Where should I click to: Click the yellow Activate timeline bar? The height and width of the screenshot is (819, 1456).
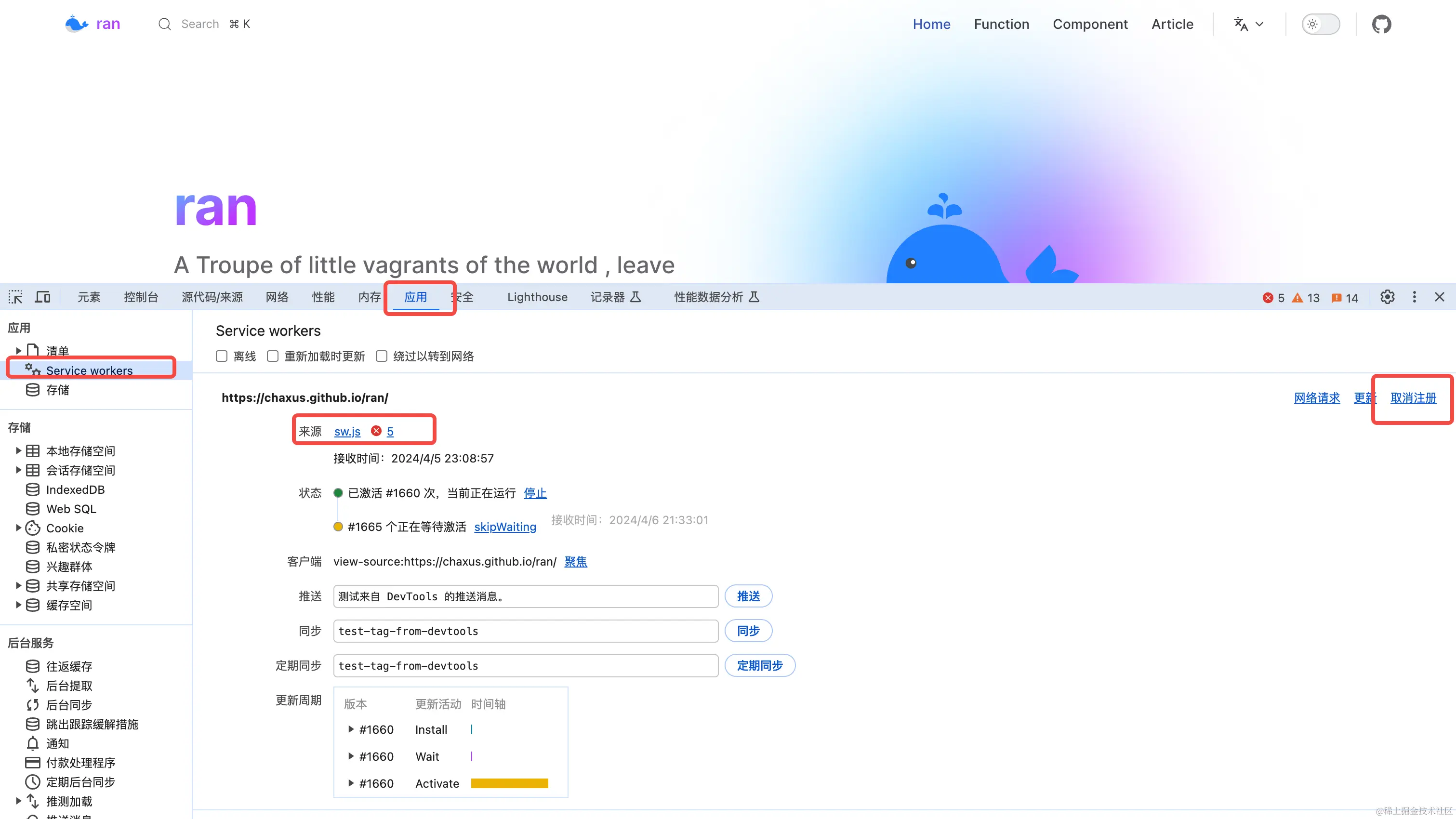(x=509, y=783)
